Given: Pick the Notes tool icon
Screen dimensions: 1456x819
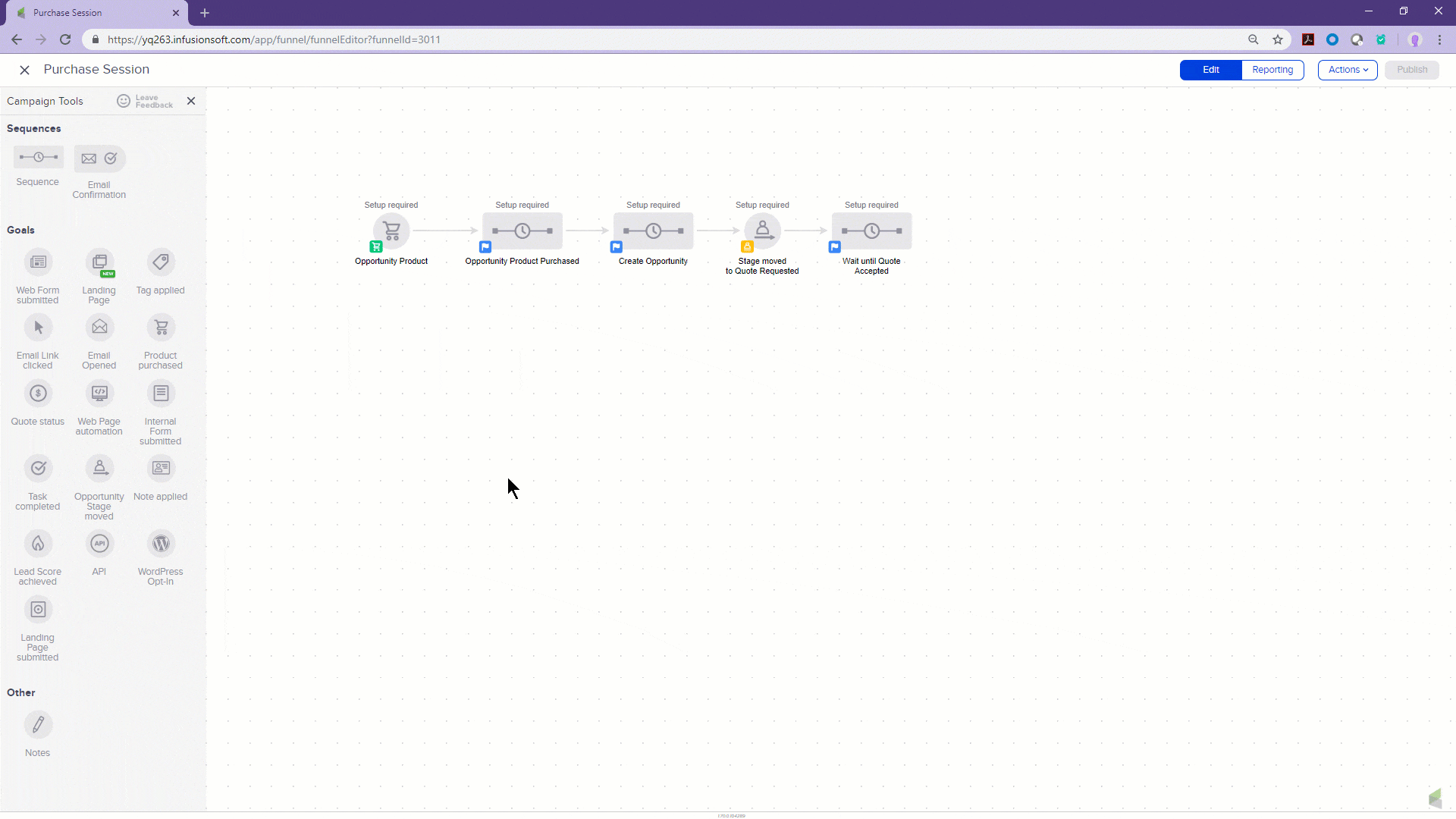Looking at the screenshot, I should tap(38, 725).
